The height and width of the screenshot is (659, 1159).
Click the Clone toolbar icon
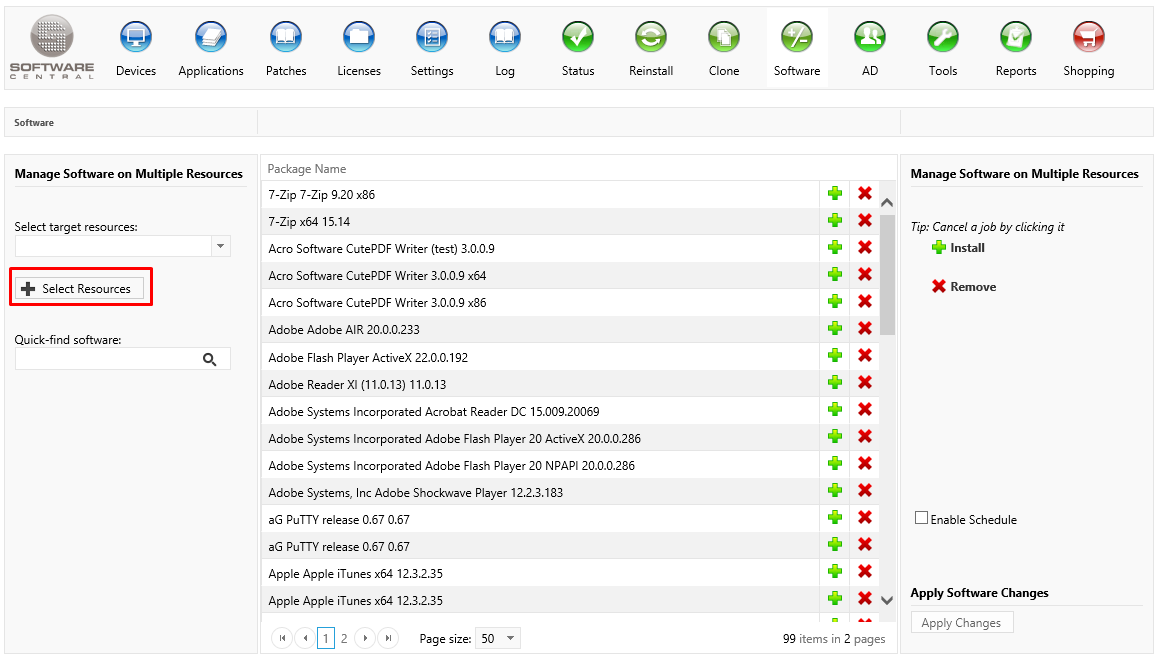pos(724,39)
